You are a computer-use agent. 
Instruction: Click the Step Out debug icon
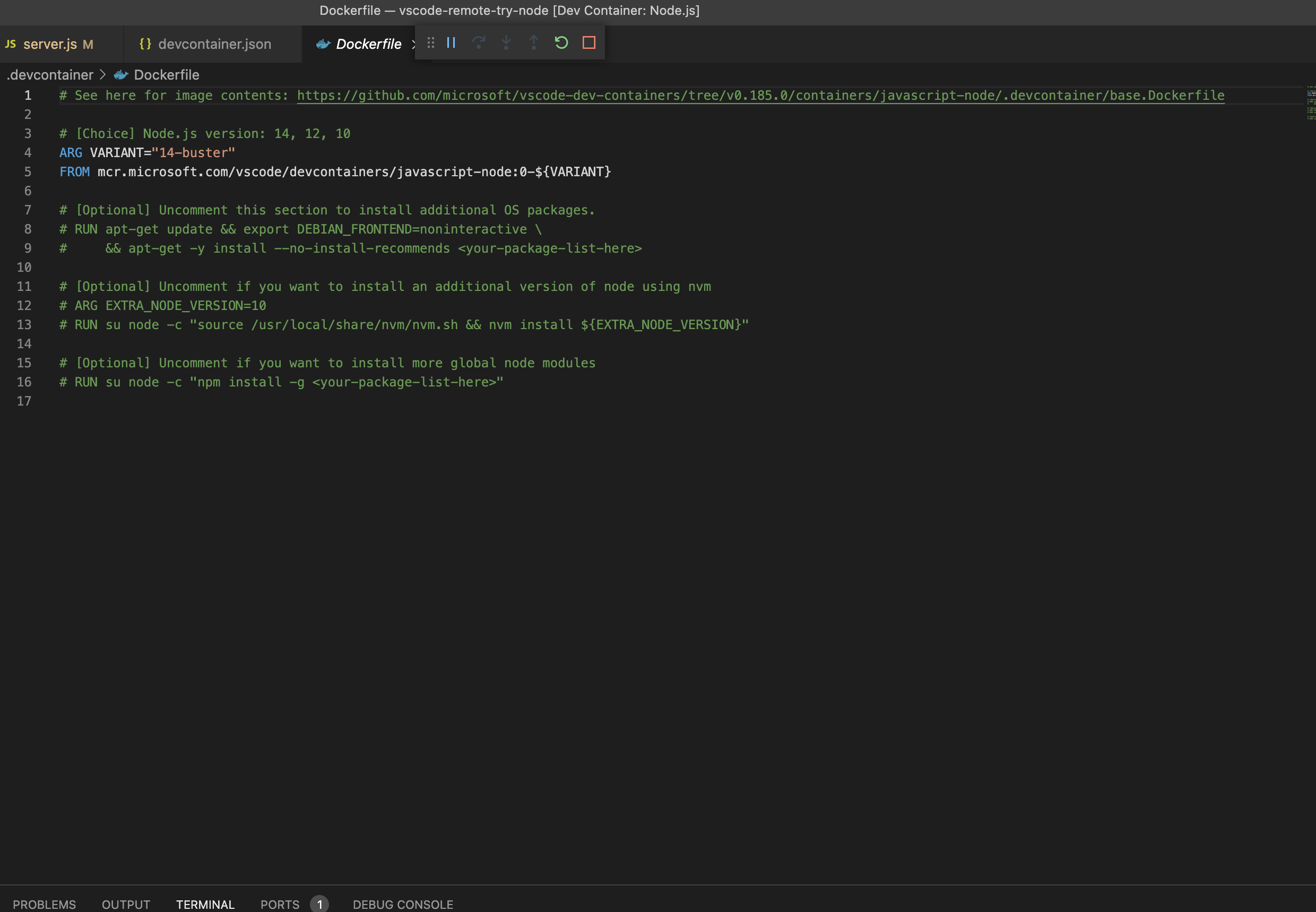533,42
